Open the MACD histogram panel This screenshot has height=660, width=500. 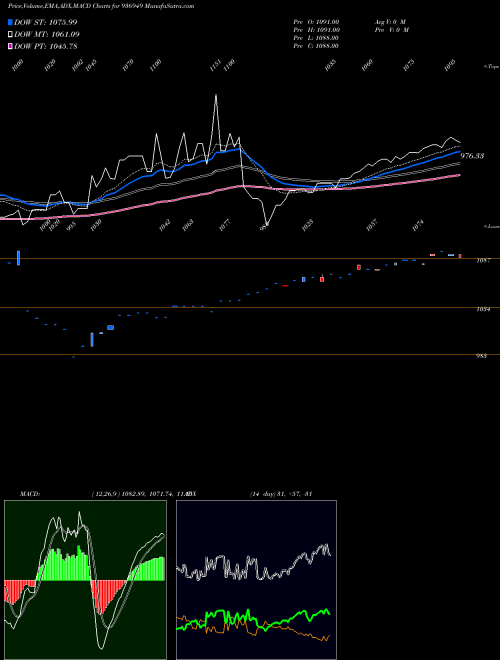85,580
